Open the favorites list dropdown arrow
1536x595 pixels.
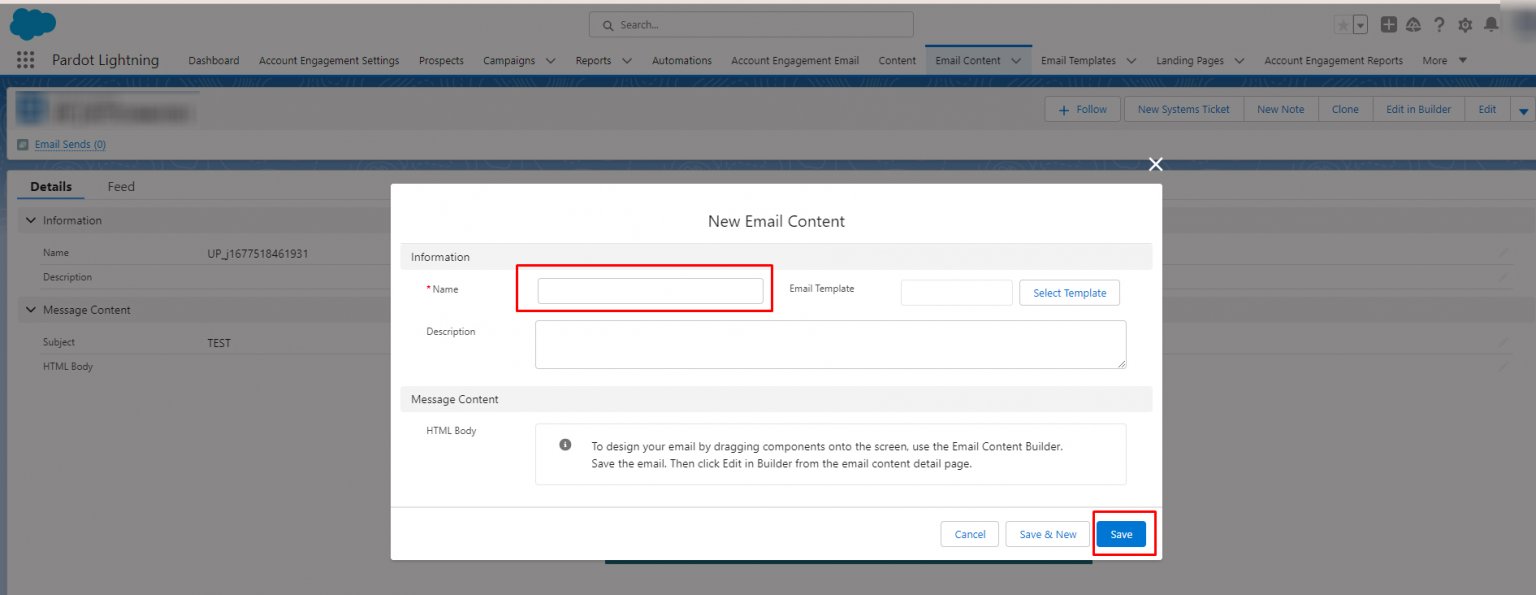[1360, 25]
